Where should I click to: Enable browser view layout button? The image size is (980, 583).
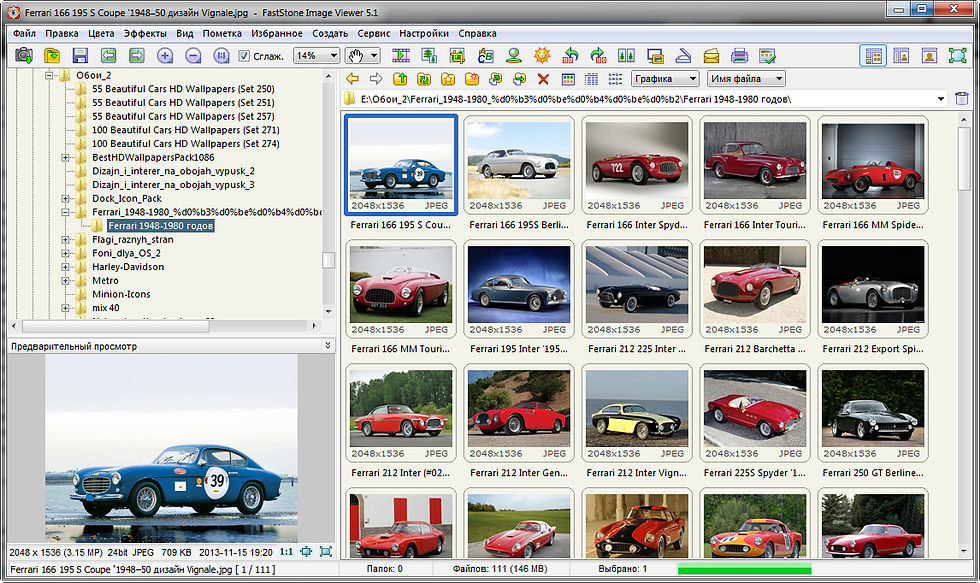(x=873, y=56)
